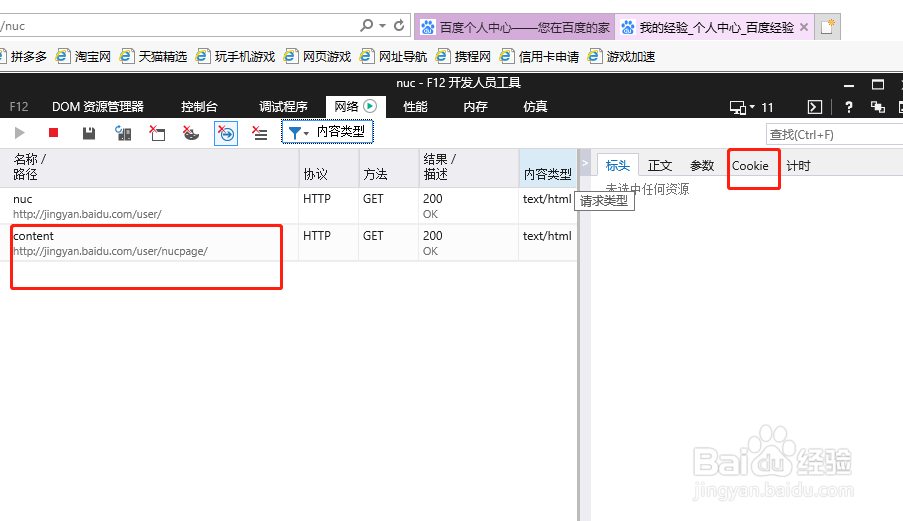The image size is (903, 521).
Task: Sort by the 协议 column header
Action: pyautogui.click(x=329, y=167)
